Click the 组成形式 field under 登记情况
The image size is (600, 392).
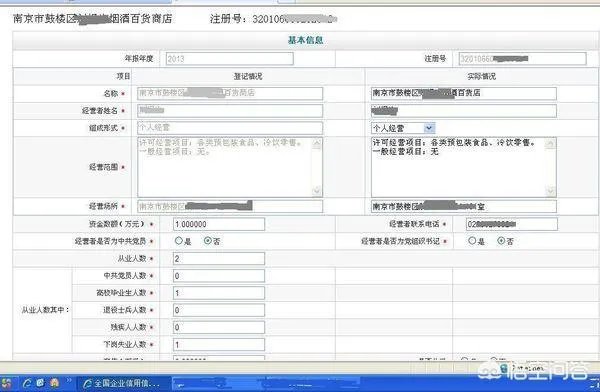(x=230, y=127)
